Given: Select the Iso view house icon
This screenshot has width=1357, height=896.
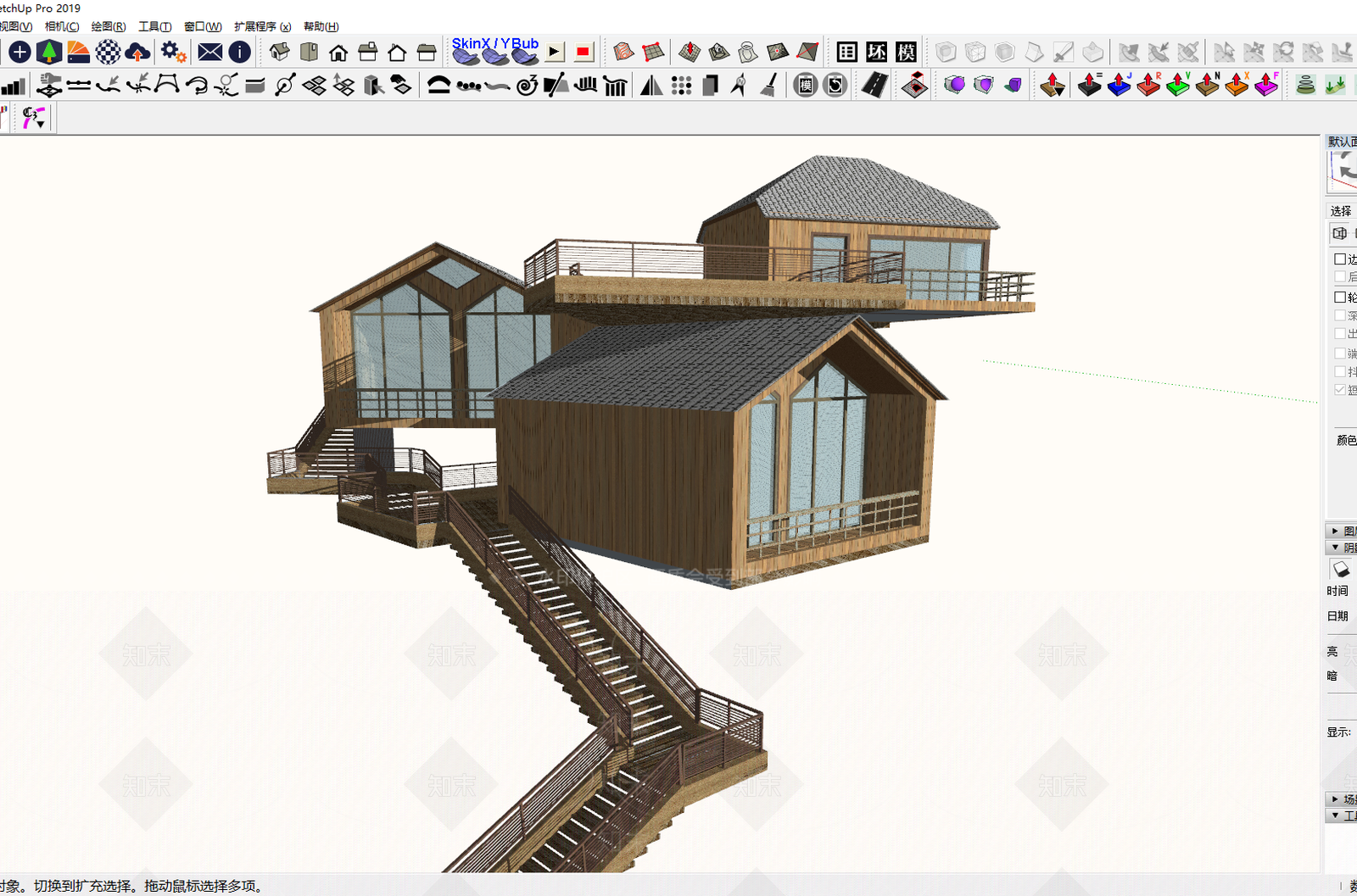Looking at the screenshot, I should 279,53.
